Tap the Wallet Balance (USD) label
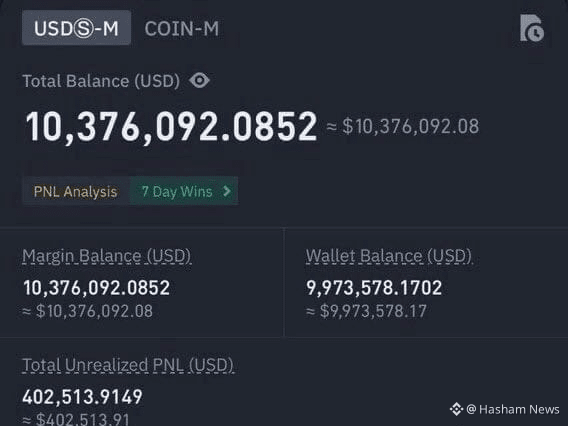The width and height of the screenshot is (568, 426). click(389, 256)
